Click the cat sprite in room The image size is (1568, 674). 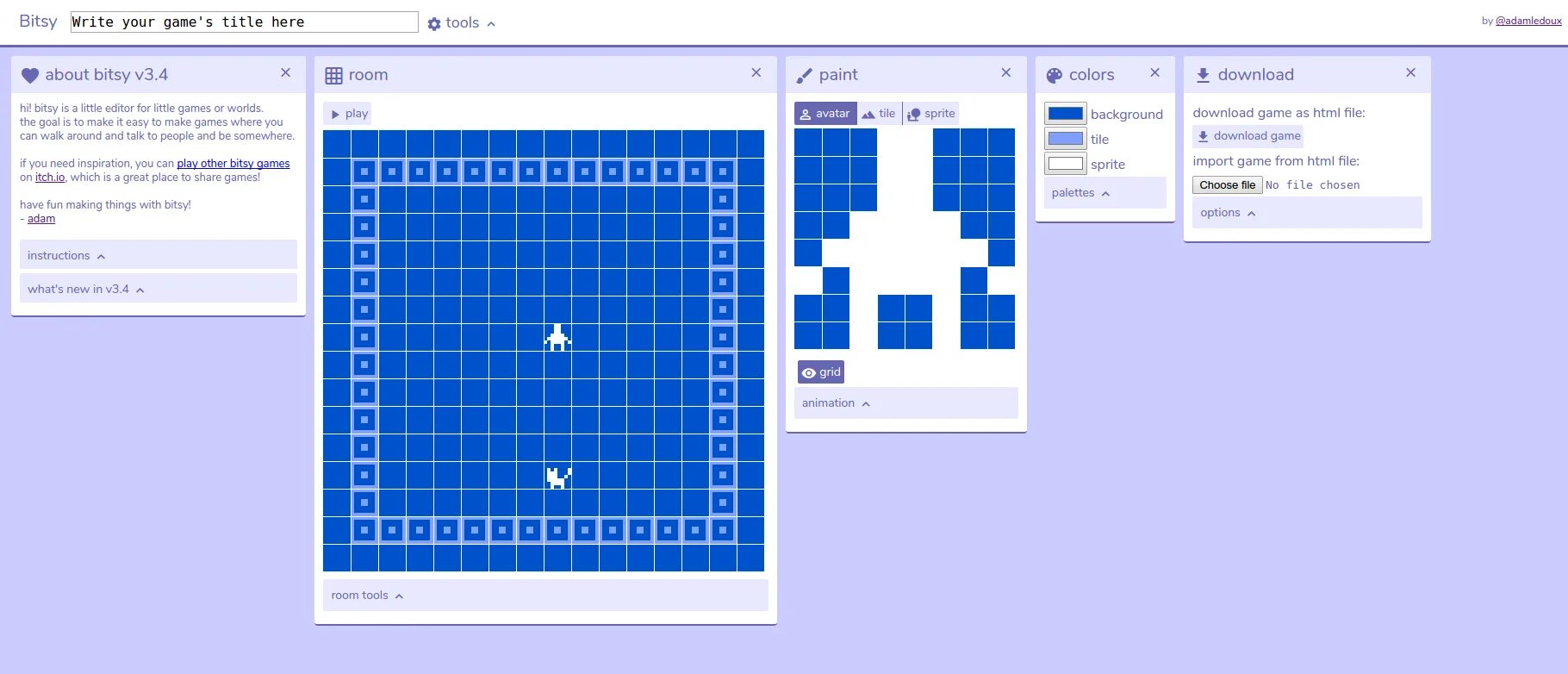coord(558,477)
